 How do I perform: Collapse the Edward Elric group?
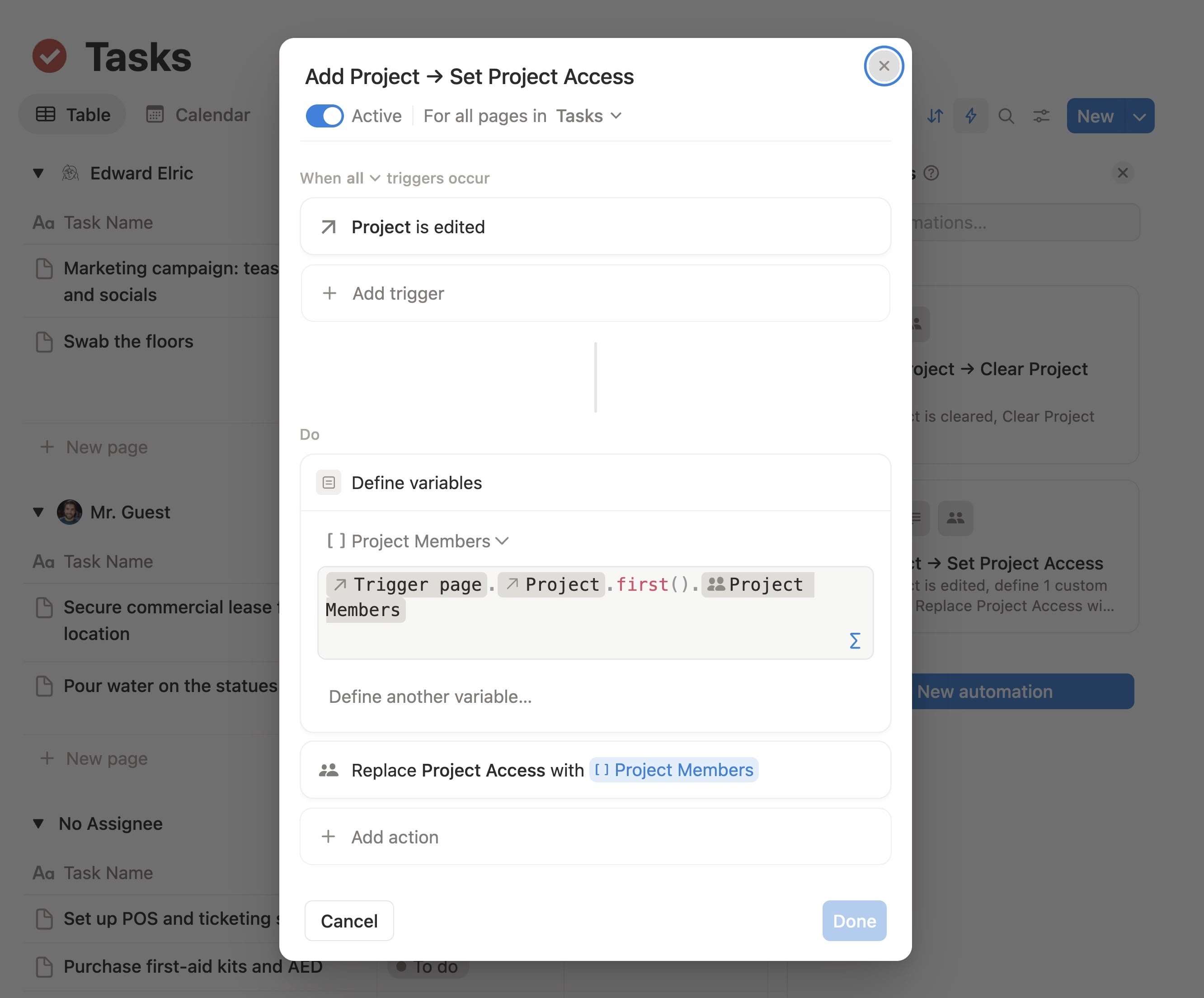pos(38,173)
